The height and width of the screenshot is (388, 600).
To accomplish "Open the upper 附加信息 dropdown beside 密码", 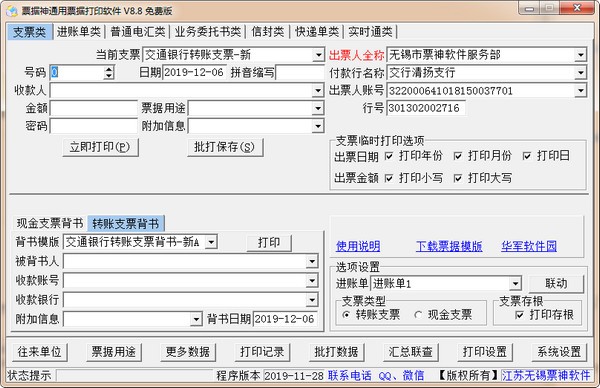I will point(318,126).
